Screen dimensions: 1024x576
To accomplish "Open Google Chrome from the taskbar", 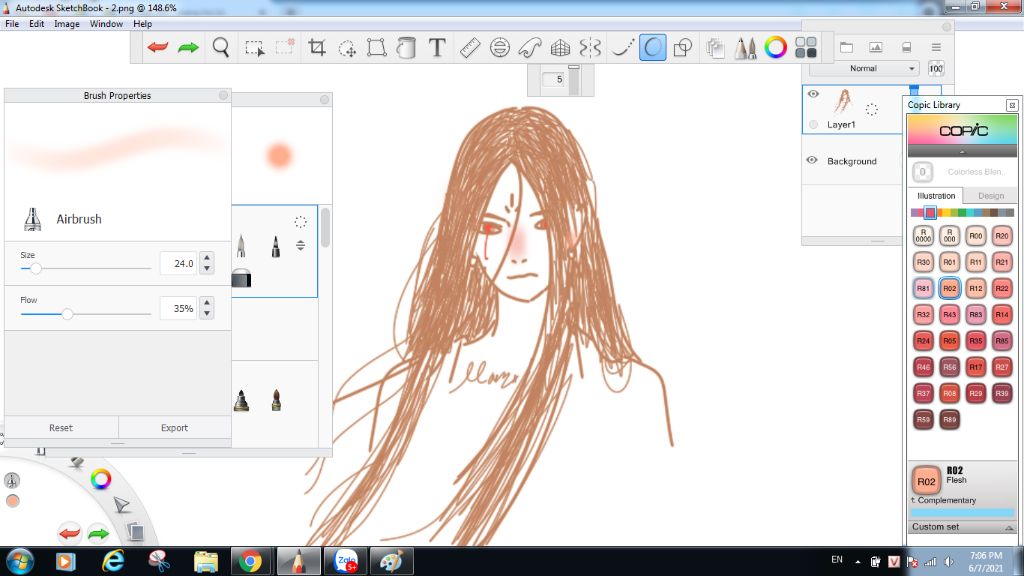I will pyautogui.click(x=249, y=561).
